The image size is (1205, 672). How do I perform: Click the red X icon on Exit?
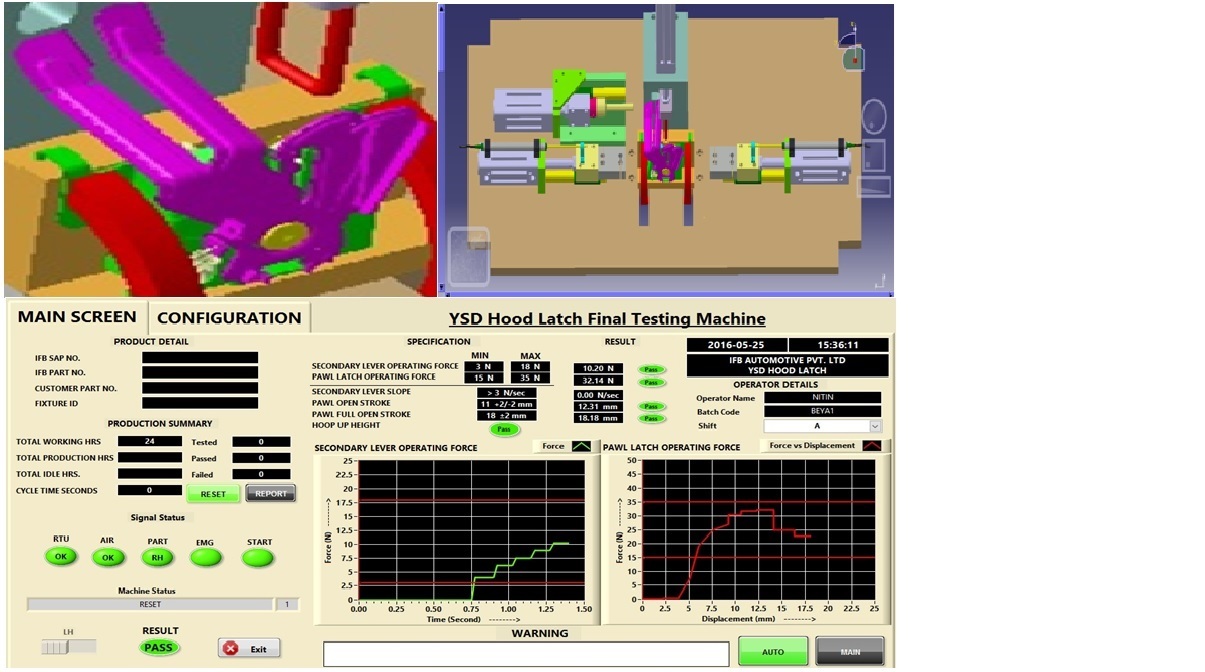(x=229, y=648)
